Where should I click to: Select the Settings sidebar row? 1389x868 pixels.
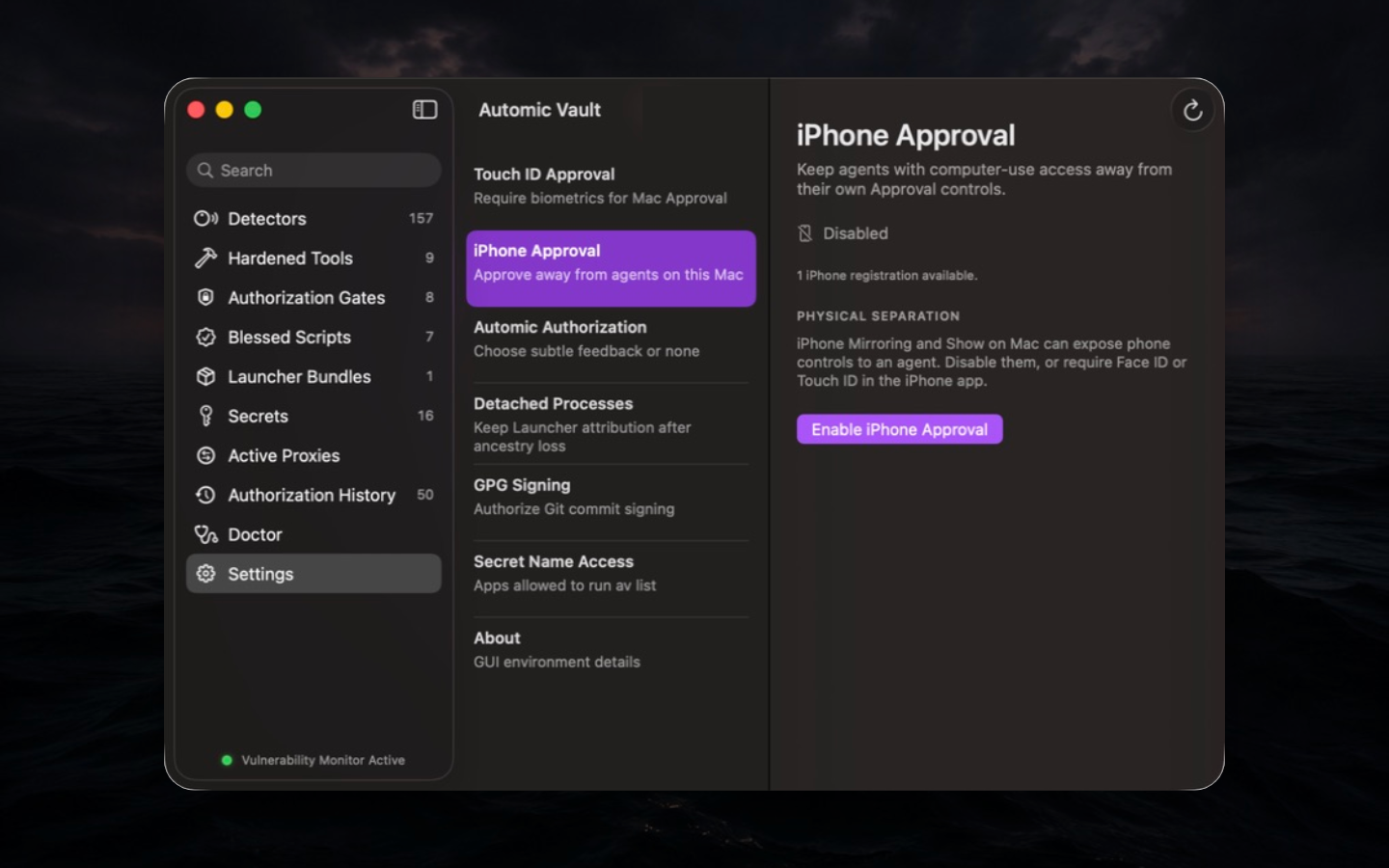(313, 574)
